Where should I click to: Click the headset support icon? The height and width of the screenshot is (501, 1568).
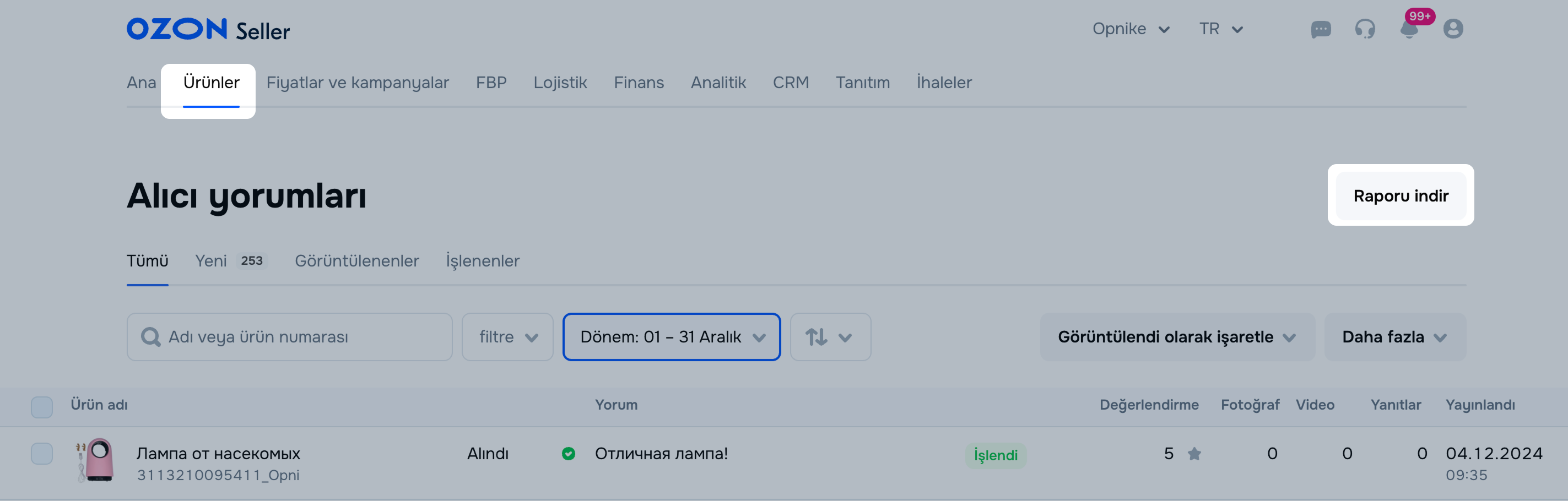coord(1365,29)
